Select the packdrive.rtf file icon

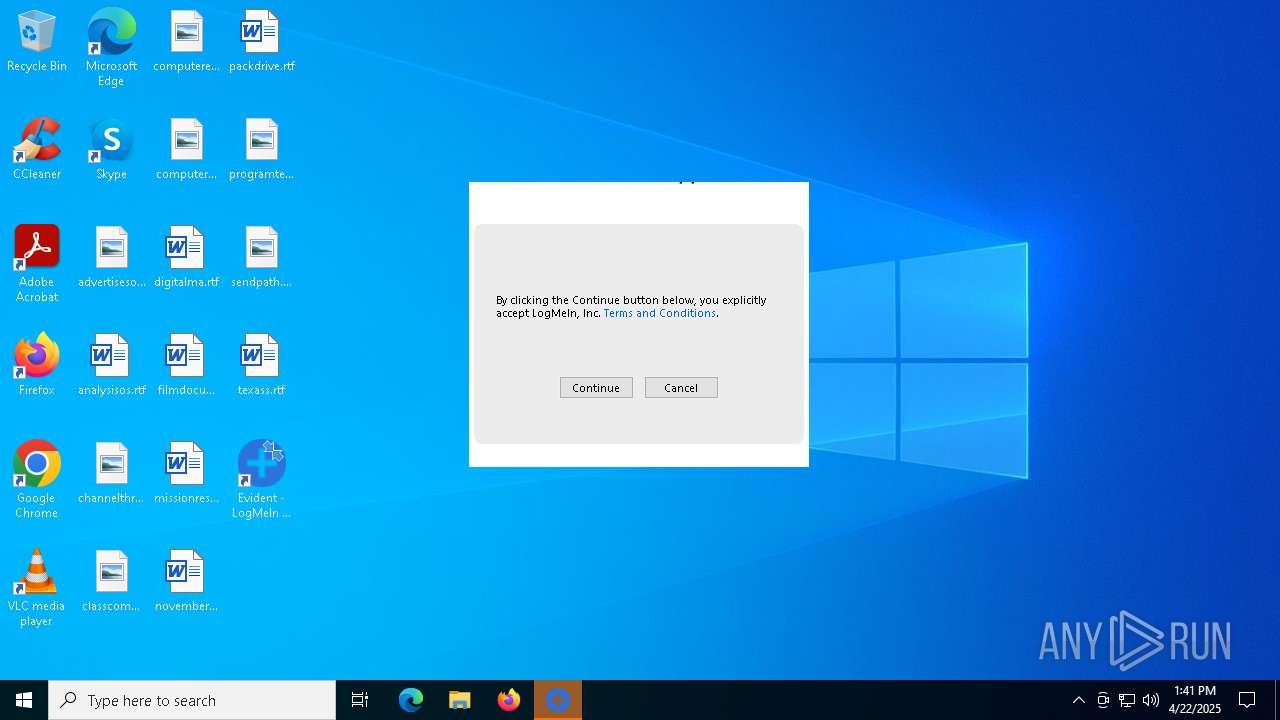click(x=261, y=42)
